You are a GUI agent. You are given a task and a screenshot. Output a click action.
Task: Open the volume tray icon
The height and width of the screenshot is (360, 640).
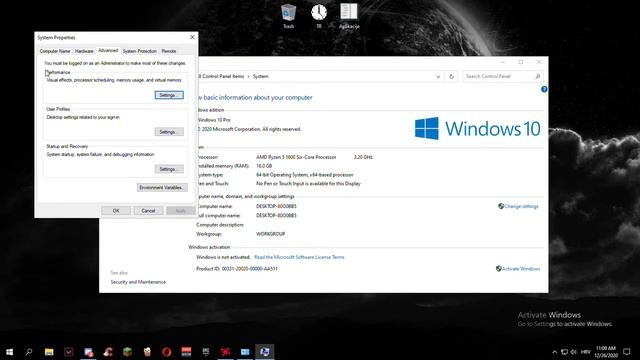(x=573, y=352)
